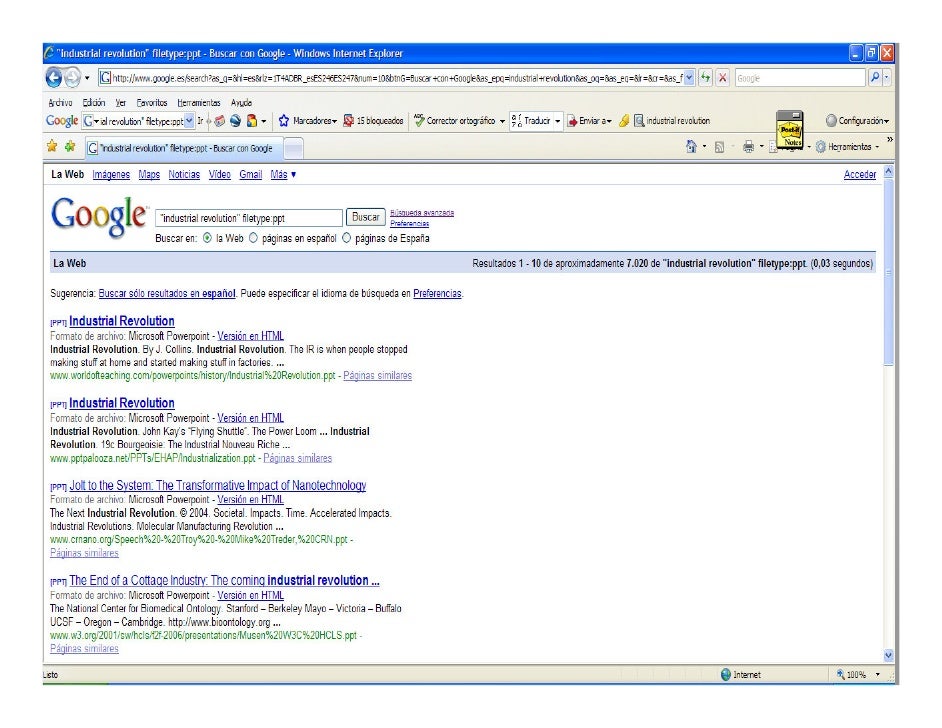
Task: Open first 'Industrial Revolution' result from worldofteaching
Action: 122,321
